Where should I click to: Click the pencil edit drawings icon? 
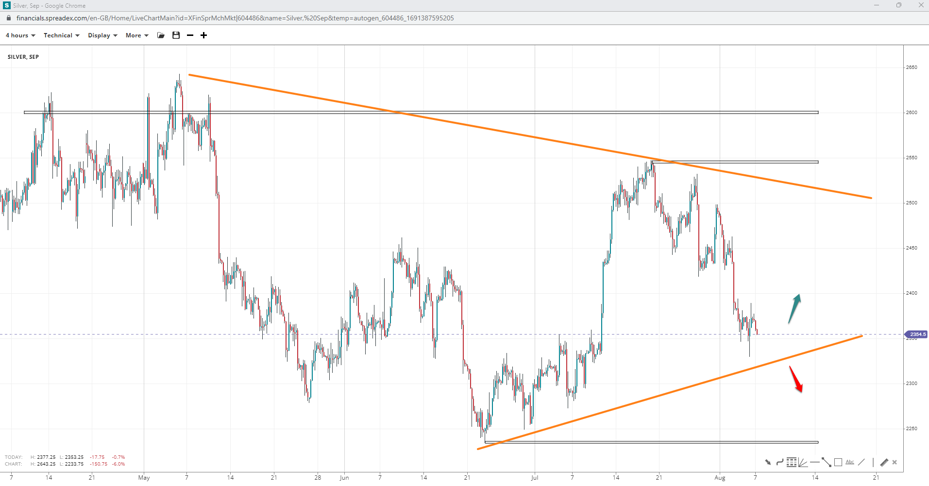click(x=884, y=462)
